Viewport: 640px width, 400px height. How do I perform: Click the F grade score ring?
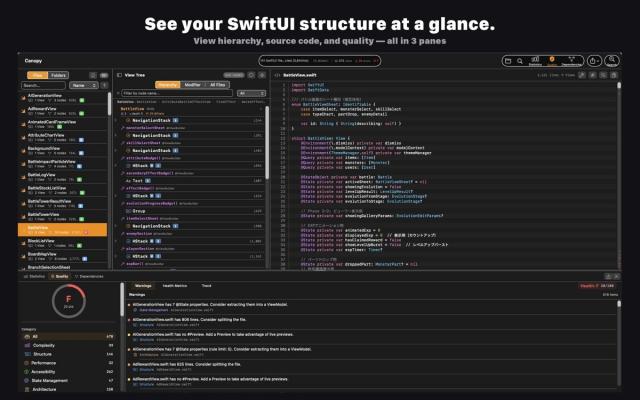(x=69, y=301)
